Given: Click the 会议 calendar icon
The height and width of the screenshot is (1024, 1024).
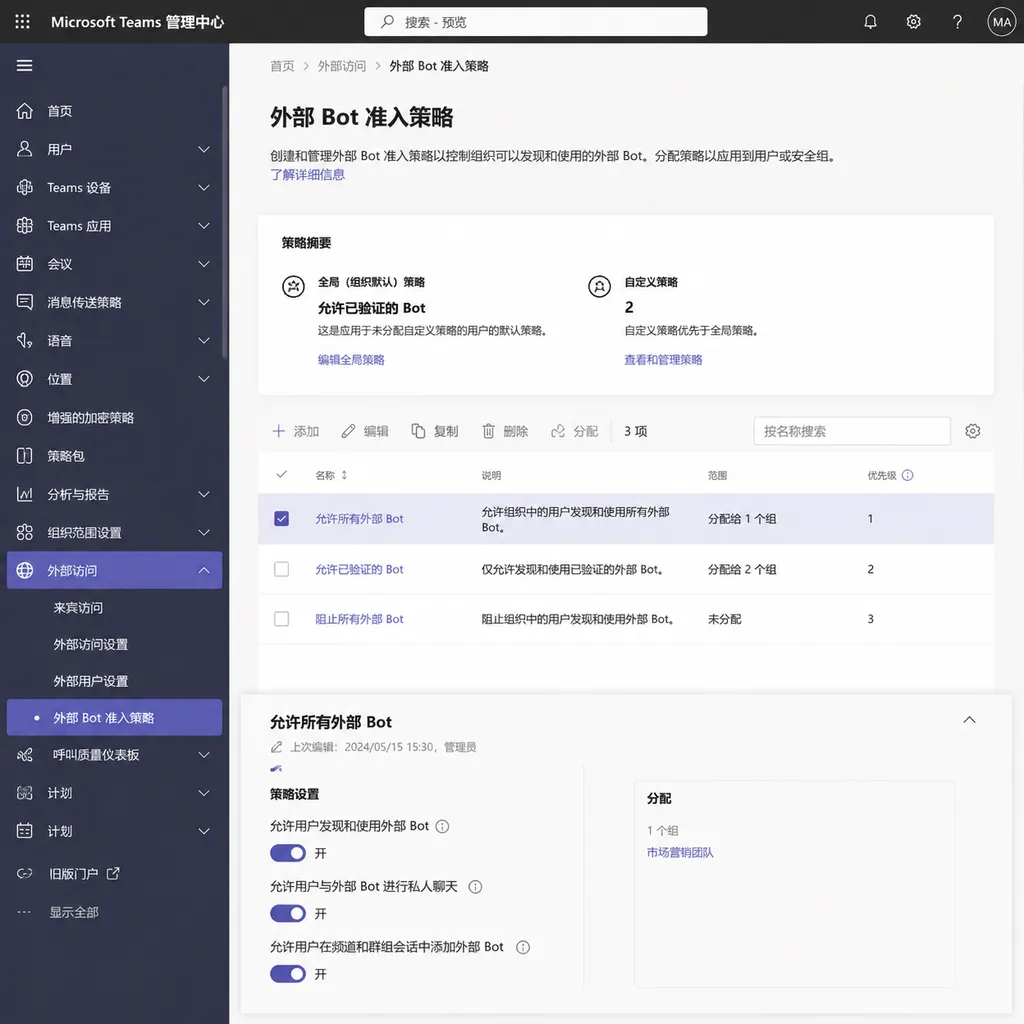Looking at the screenshot, I should [24, 264].
